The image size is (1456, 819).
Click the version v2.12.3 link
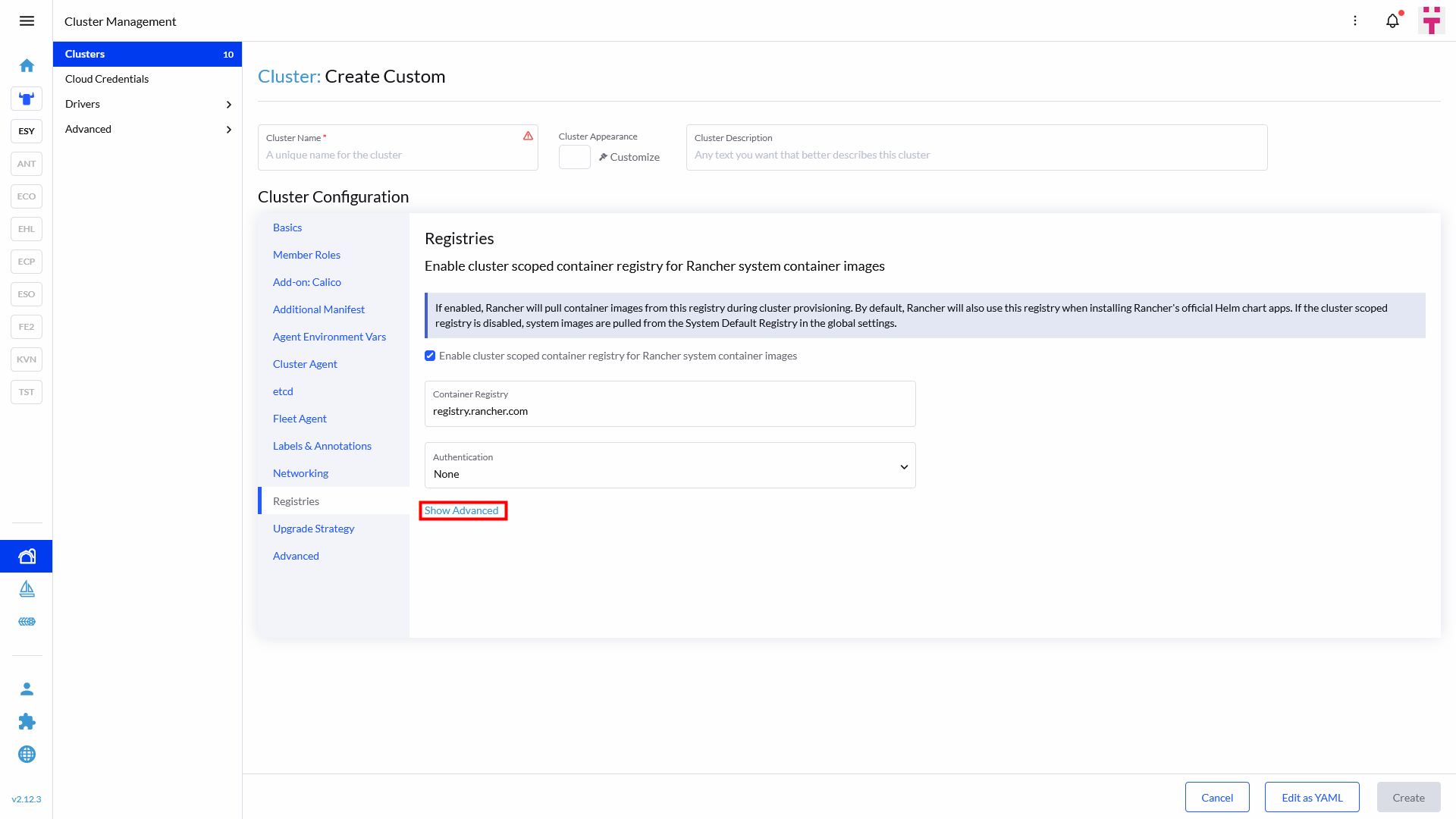point(27,799)
